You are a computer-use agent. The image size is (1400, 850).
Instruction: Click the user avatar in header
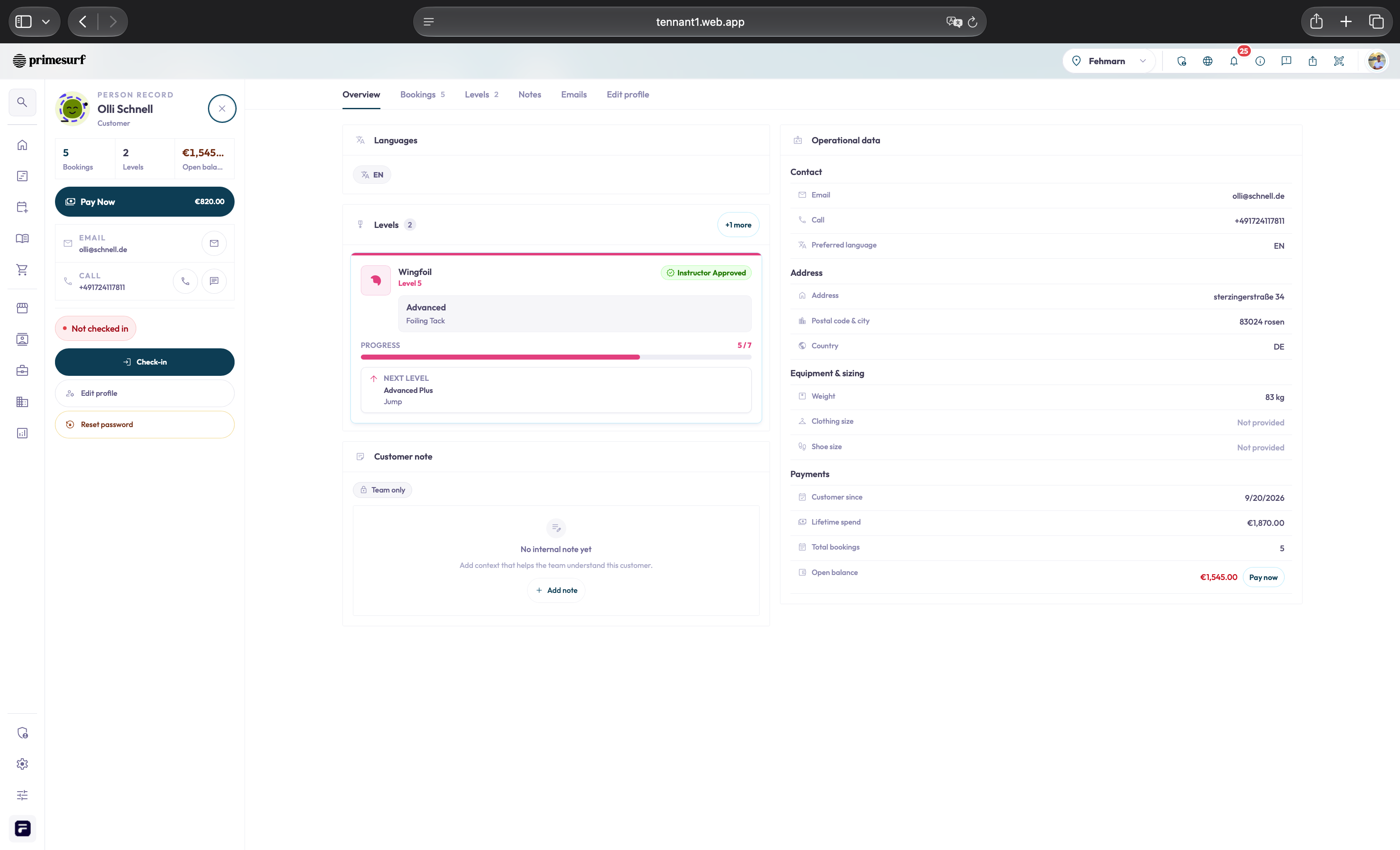tap(1377, 61)
